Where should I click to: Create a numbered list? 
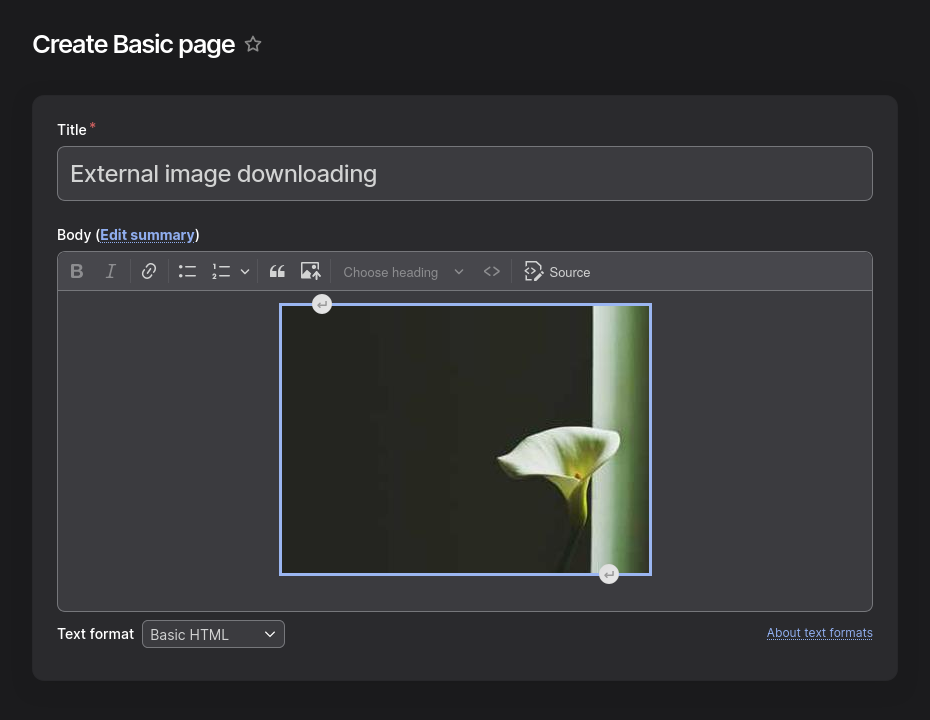tap(221, 272)
